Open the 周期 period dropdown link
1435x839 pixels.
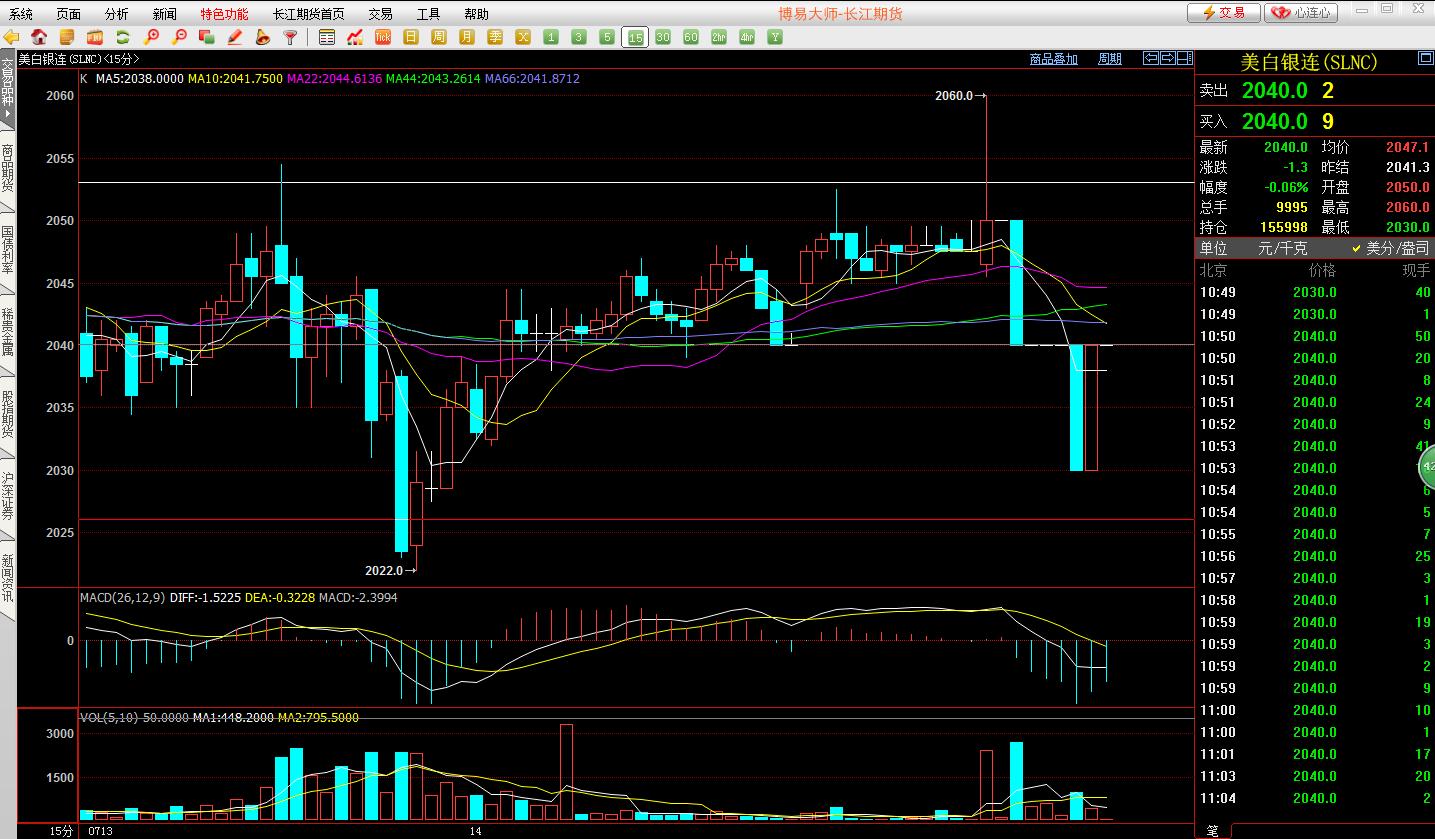1109,59
